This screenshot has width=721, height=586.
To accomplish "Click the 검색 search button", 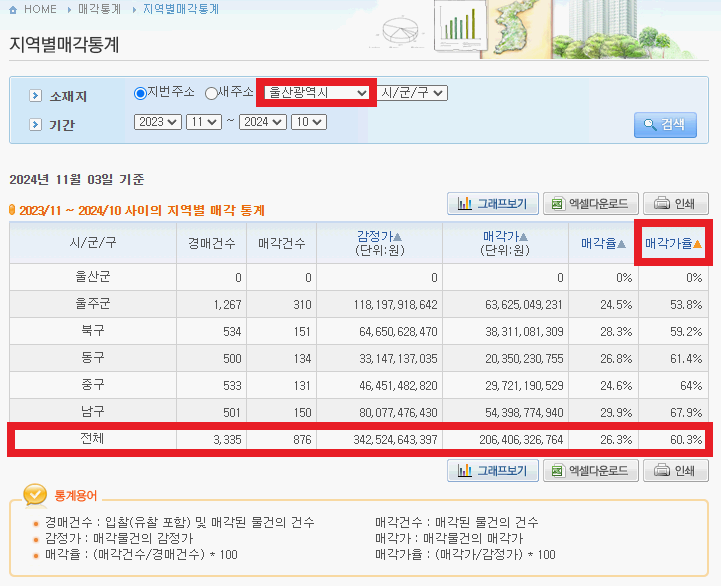I will click(x=665, y=125).
